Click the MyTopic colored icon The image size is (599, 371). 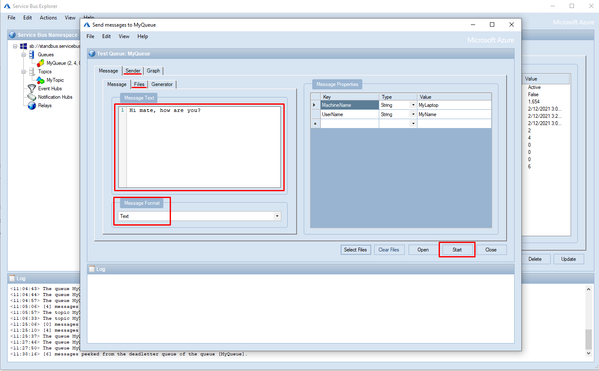pos(40,80)
